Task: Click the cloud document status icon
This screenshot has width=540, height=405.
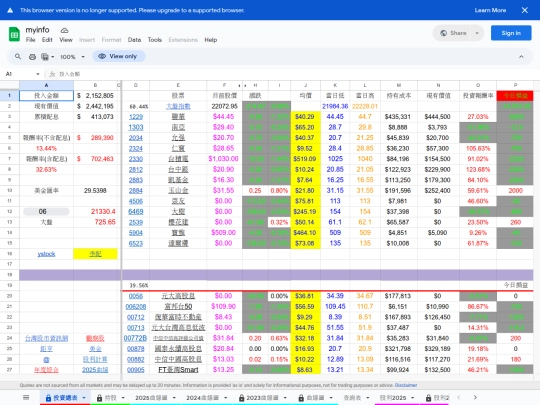Action: [x=64, y=30]
